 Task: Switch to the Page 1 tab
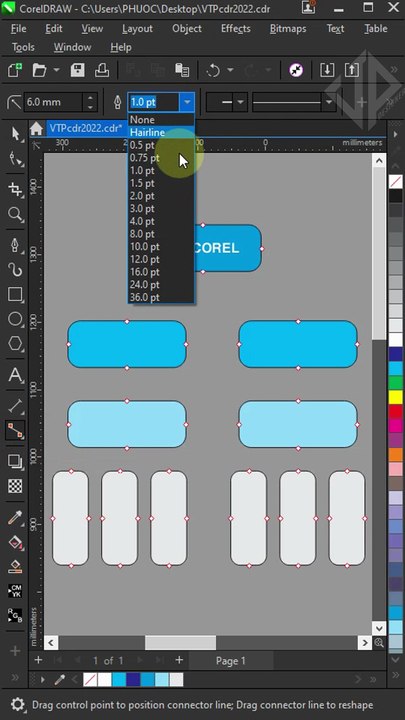tap(231, 661)
